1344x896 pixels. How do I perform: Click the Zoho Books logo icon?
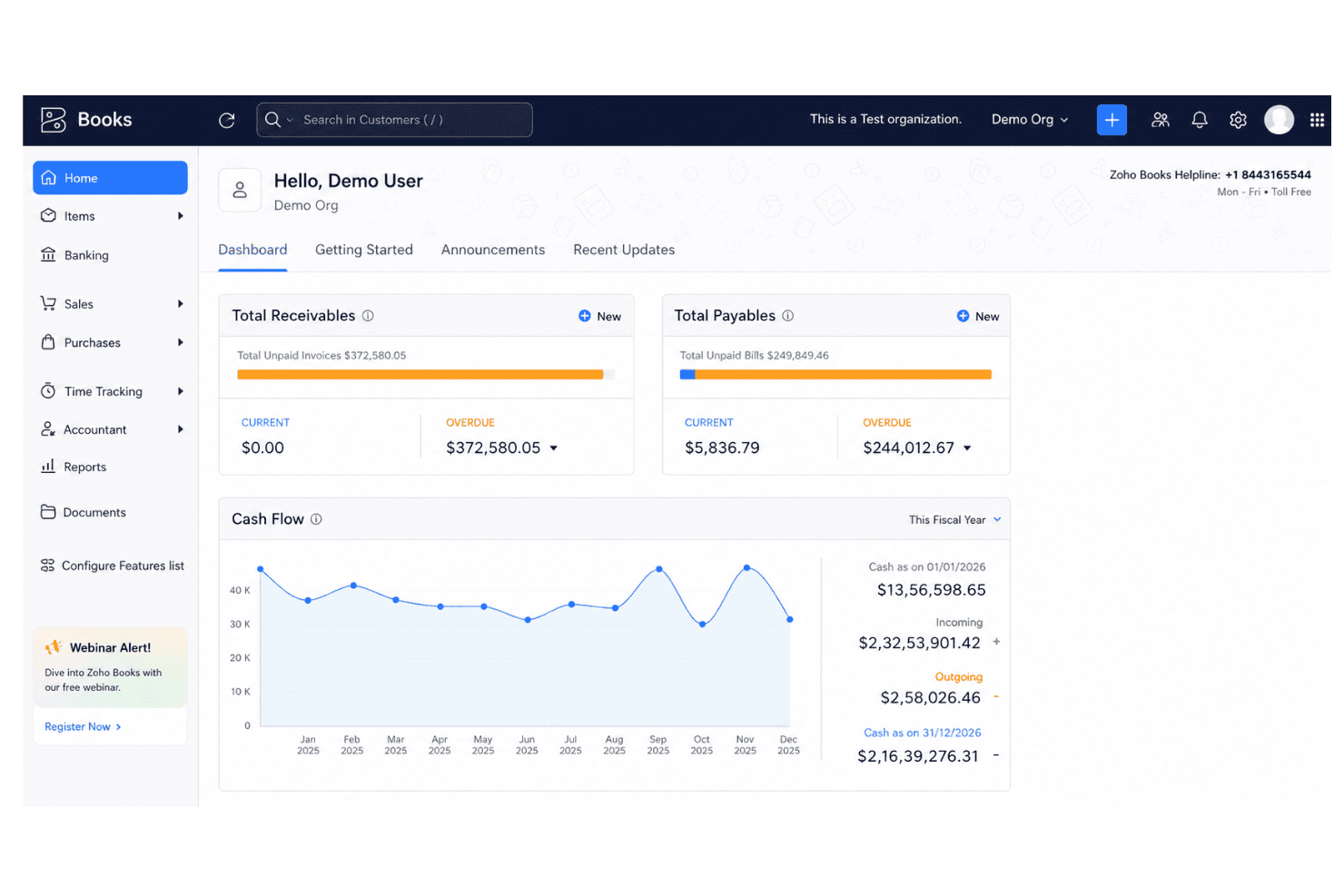click(54, 120)
